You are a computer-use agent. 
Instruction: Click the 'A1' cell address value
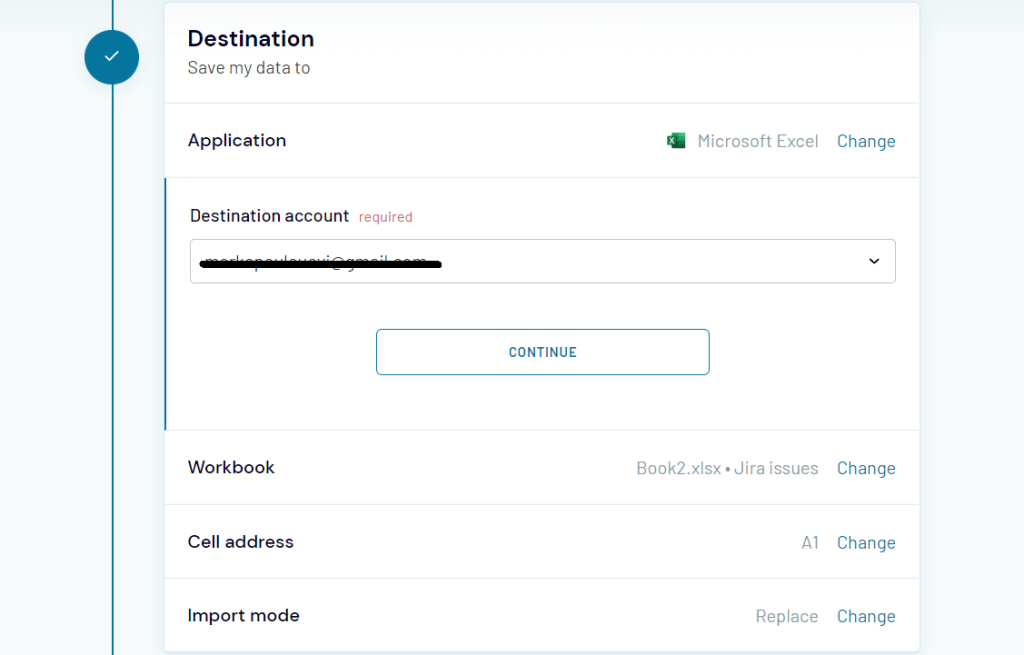point(810,542)
